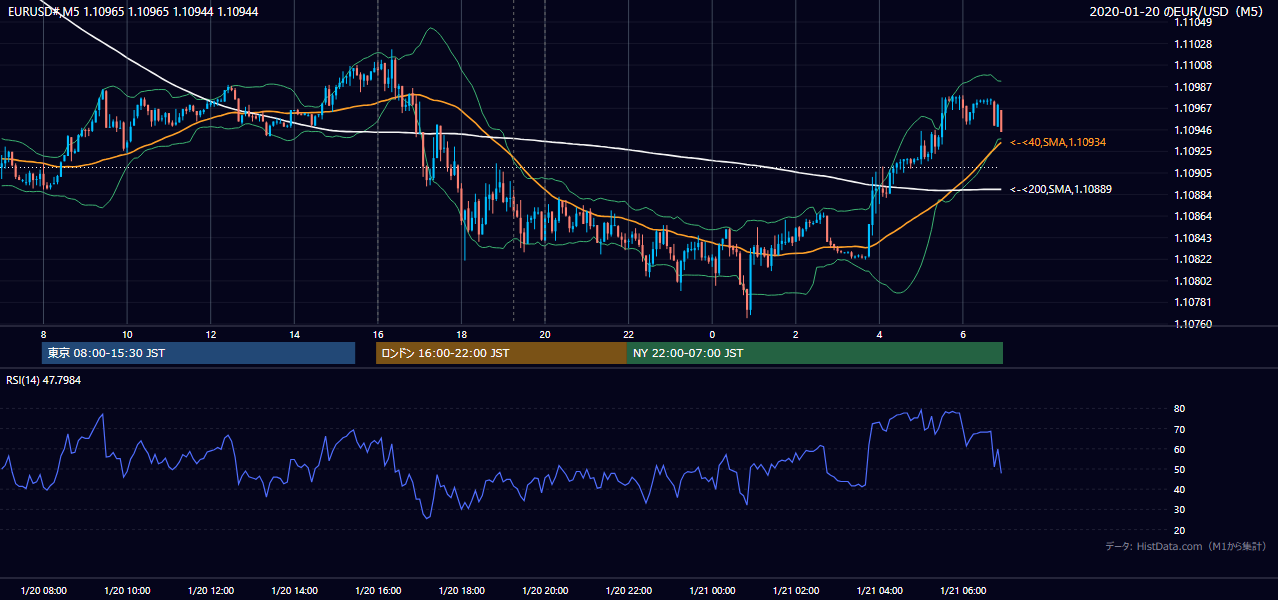Screen dimensions: 1278x600
Task: Click price axis label 1.11008
Action: click(x=1193, y=65)
